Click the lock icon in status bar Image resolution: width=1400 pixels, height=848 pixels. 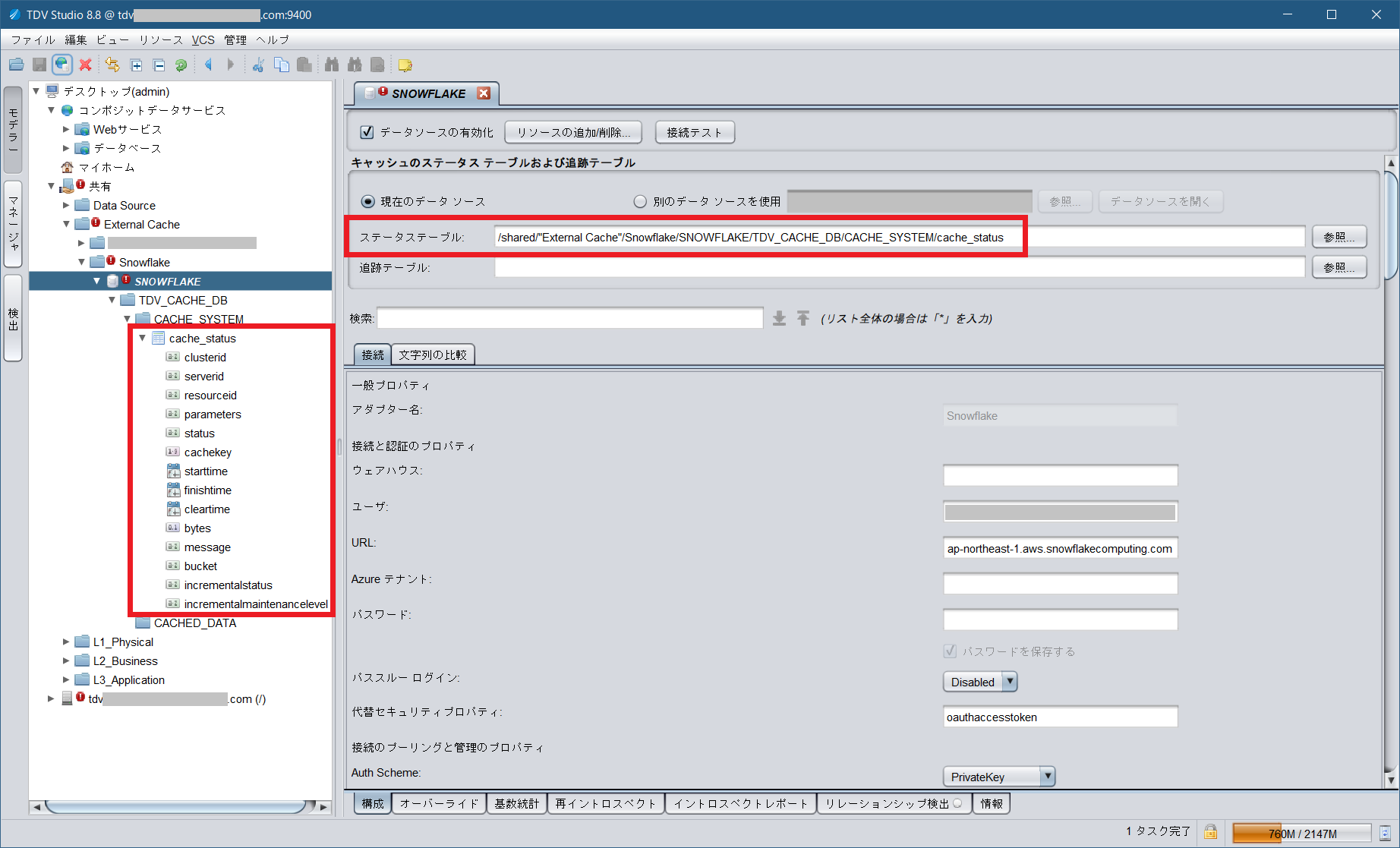(x=1210, y=832)
